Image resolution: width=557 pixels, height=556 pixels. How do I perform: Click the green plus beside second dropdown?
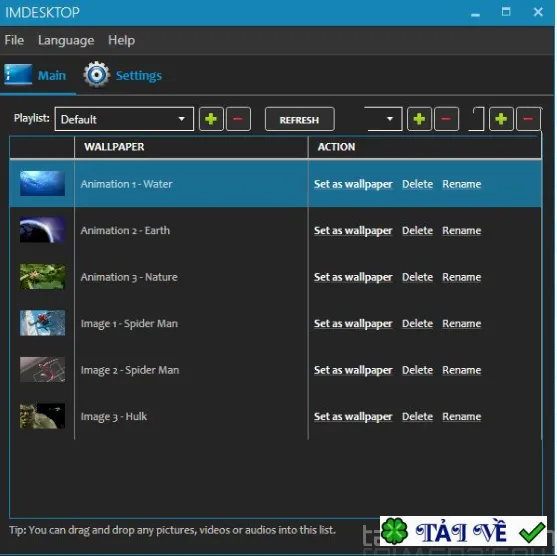[x=419, y=119]
